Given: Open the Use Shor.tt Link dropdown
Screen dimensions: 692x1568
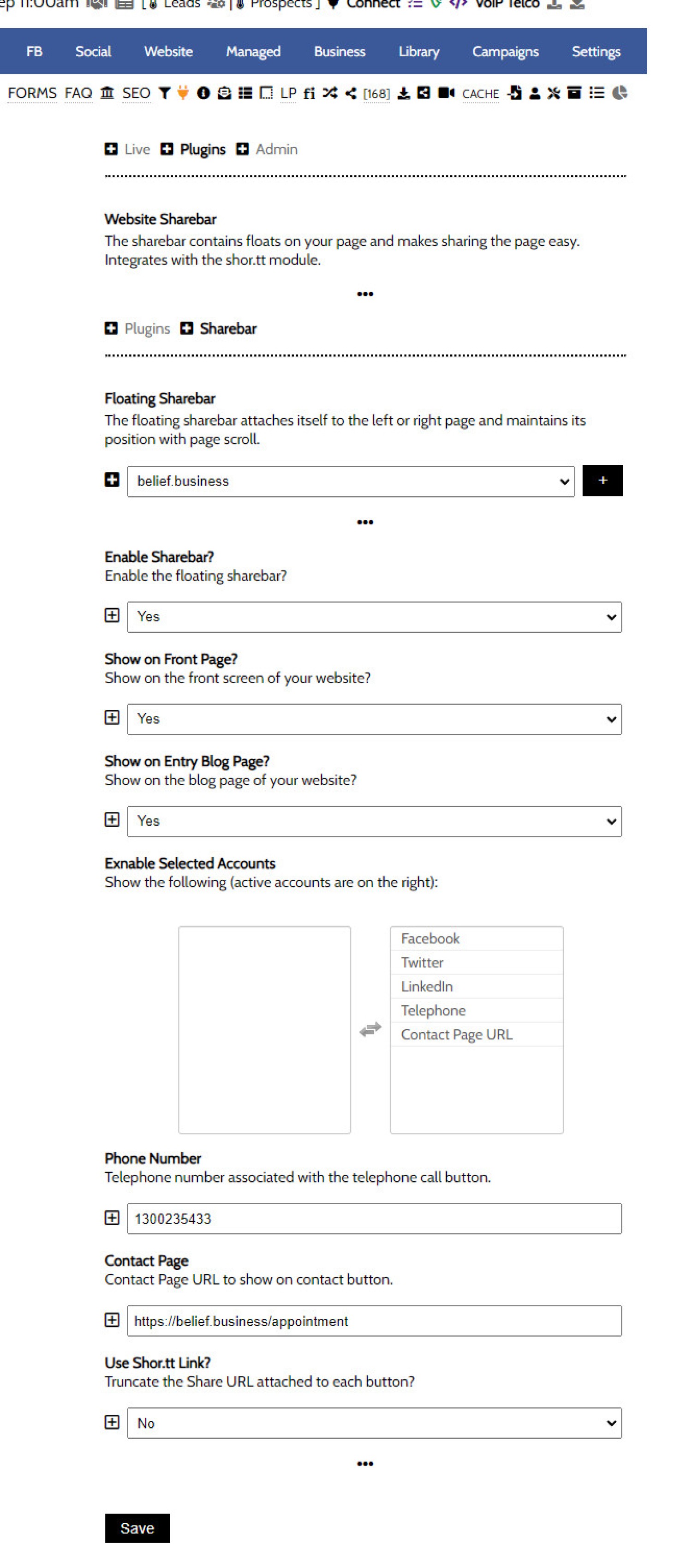Looking at the screenshot, I should pyautogui.click(x=374, y=1423).
